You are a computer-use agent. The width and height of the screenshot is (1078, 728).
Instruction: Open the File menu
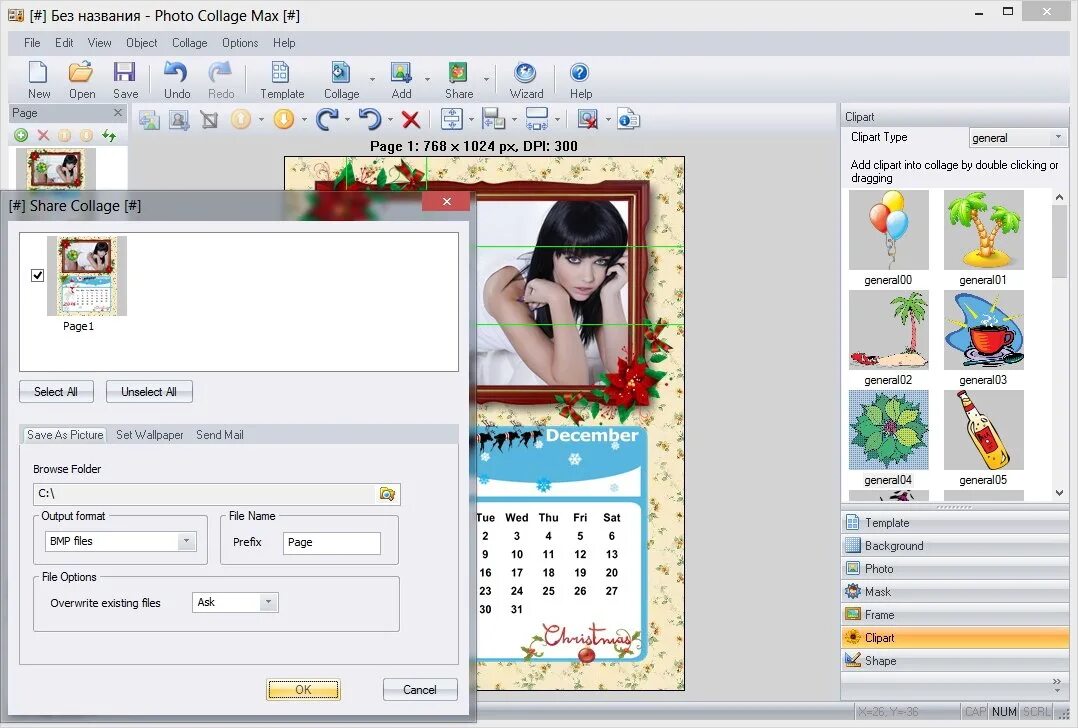coord(32,43)
